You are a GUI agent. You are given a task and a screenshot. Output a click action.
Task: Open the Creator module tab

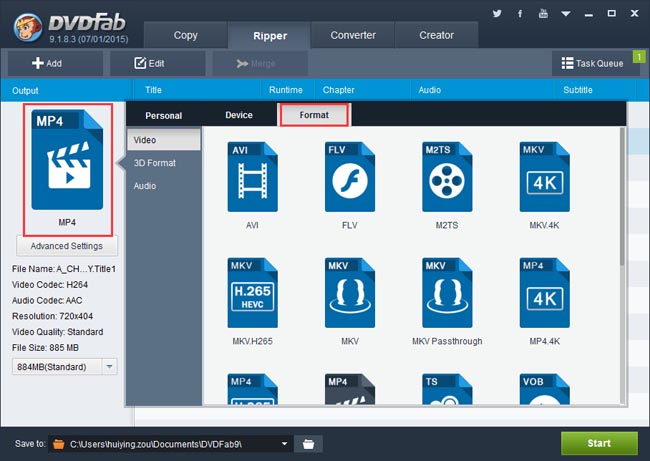pyautogui.click(x=437, y=35)
